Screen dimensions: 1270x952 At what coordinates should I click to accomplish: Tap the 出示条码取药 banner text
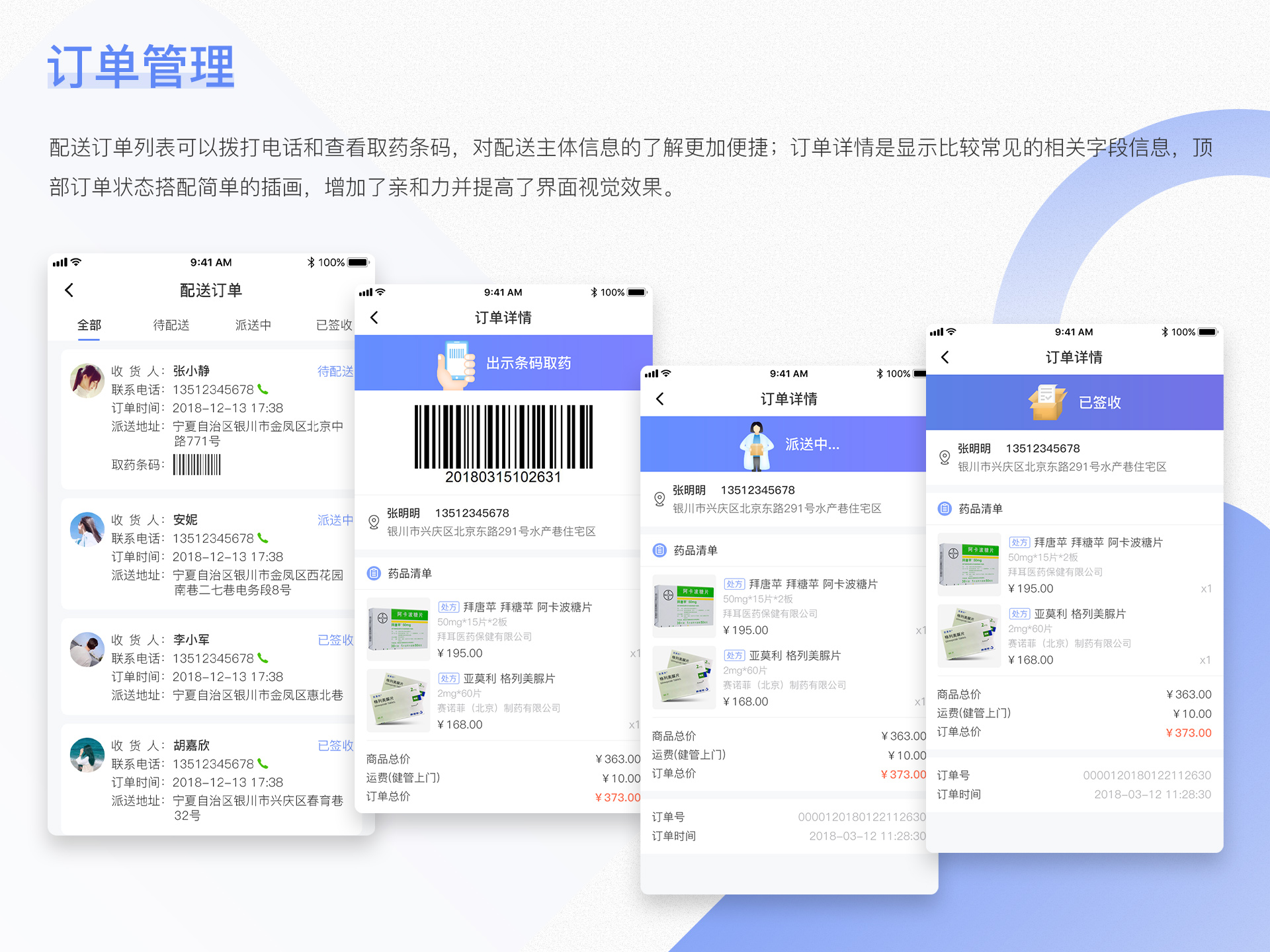click(x=529, y=363)
